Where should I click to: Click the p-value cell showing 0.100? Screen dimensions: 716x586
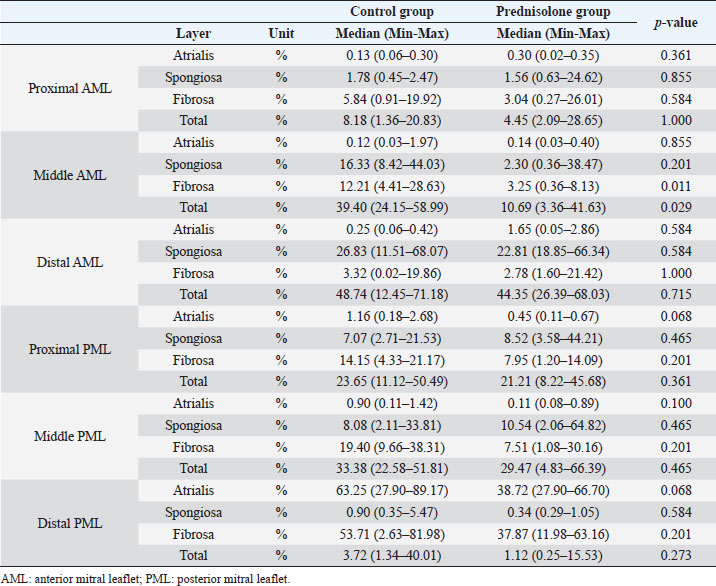674,403
